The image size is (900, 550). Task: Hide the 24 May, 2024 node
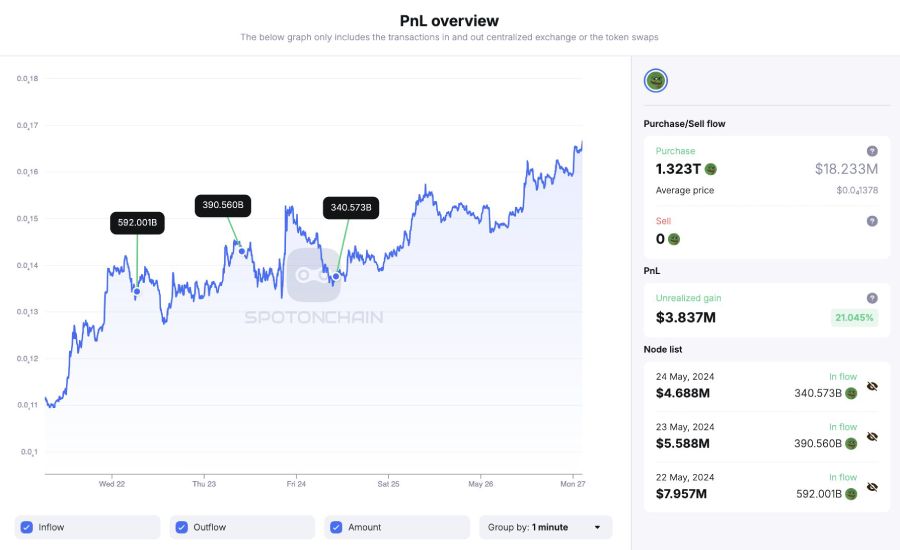coord(872,386)
